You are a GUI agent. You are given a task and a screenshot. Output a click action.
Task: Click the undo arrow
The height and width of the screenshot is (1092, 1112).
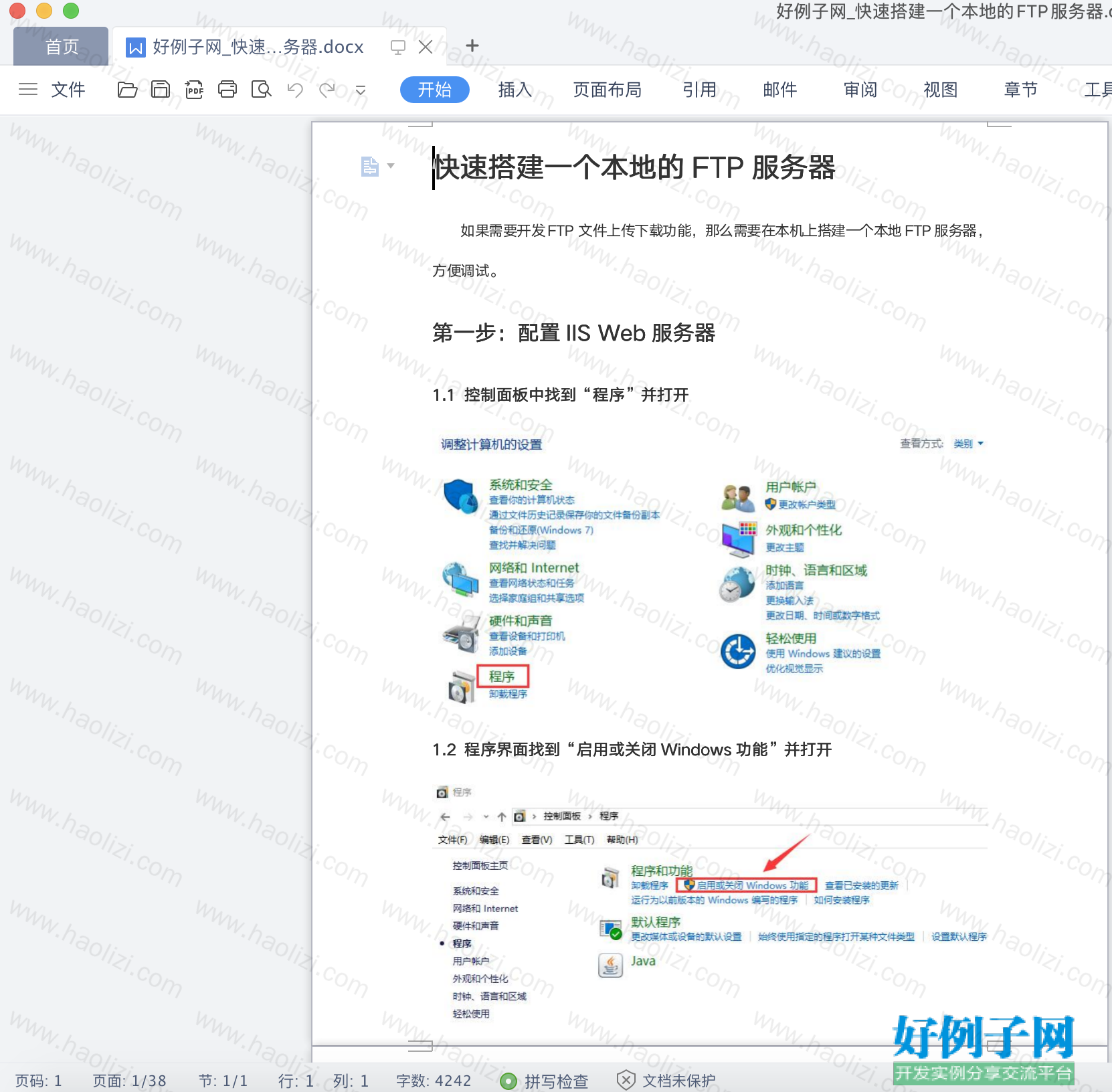tap(295, 90)
